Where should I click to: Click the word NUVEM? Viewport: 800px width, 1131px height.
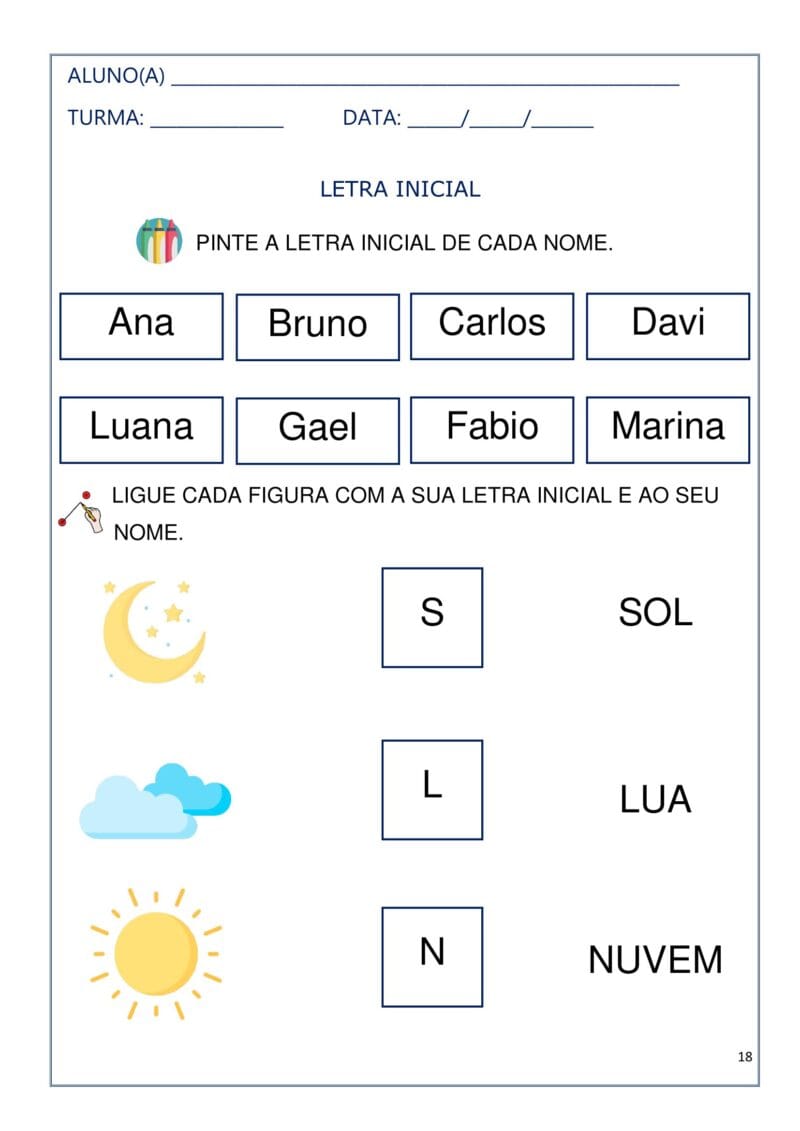tap(656, 960)
